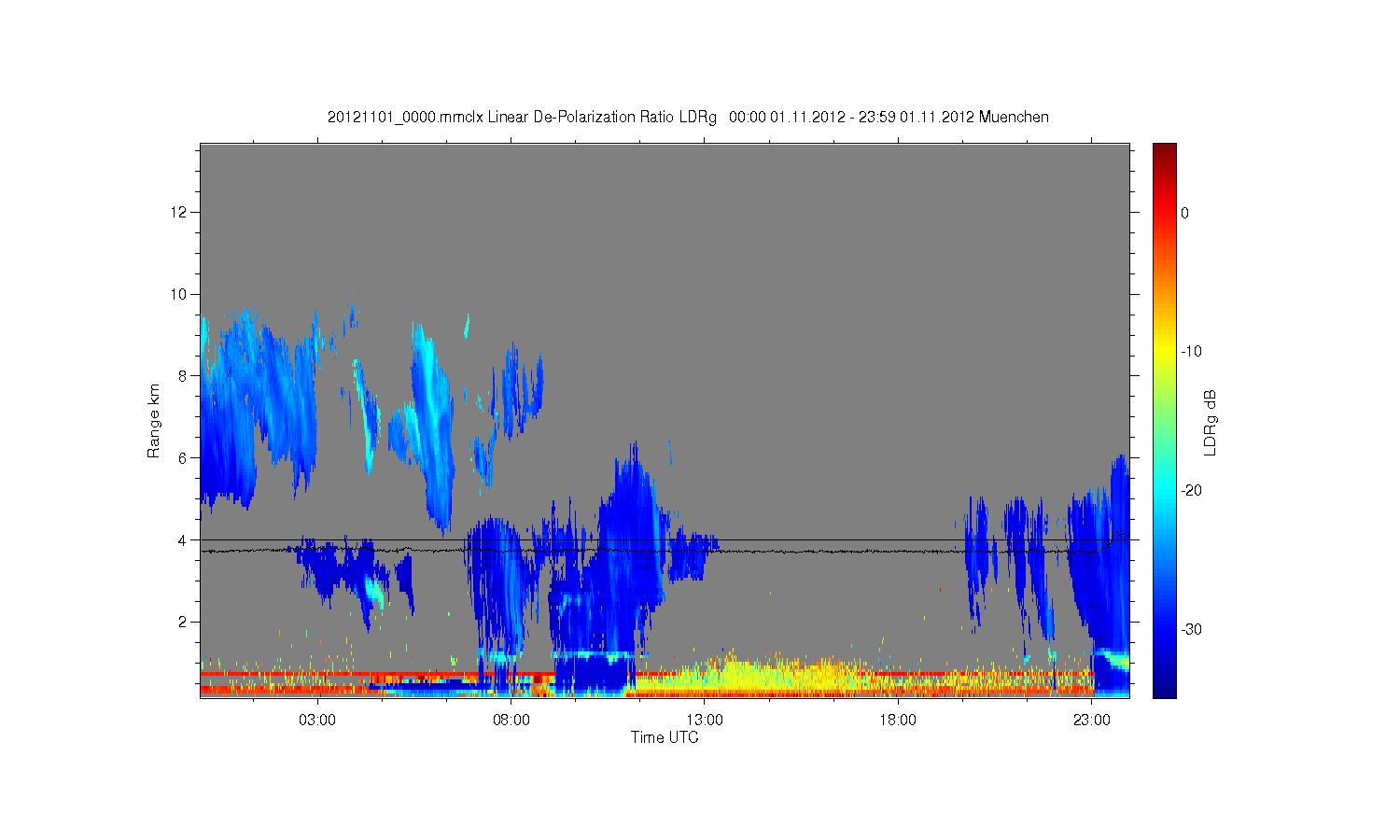1400x840 pixels.
Task: Click the 'Time UTC' x-axis label
Action: [x=665, y=737]
